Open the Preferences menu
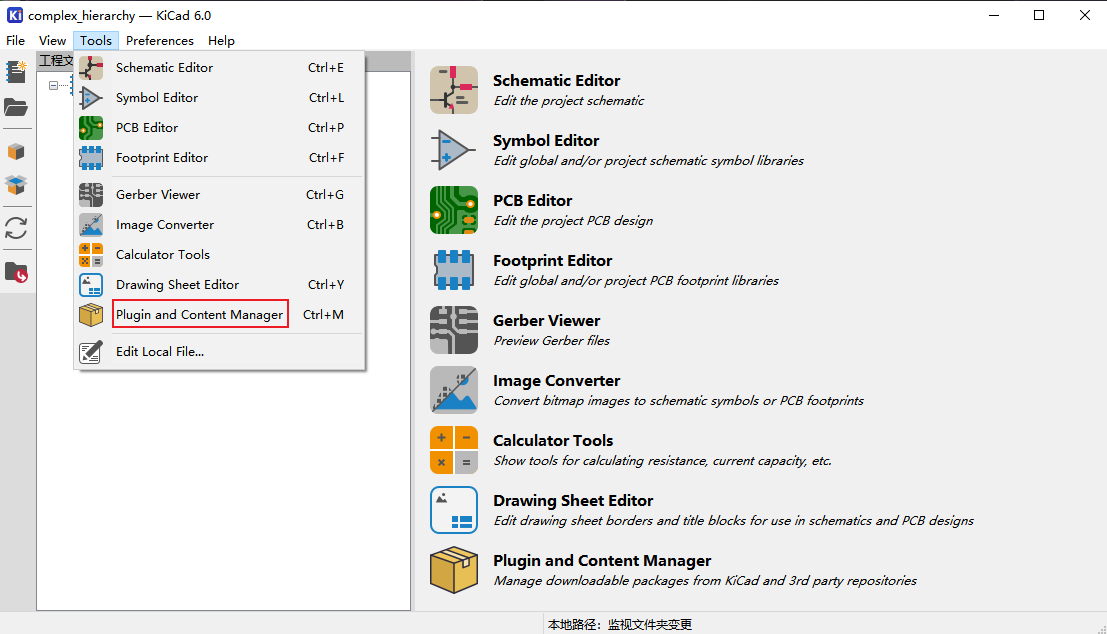 [160, 41]
